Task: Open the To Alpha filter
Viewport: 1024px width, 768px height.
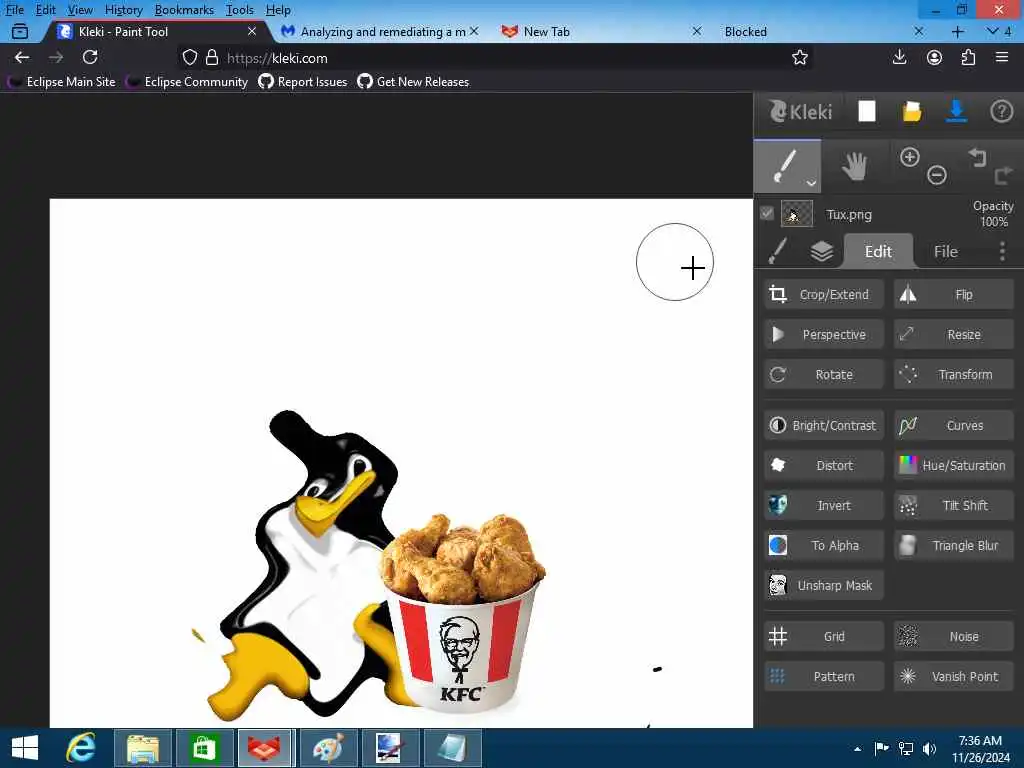Action: 824,545
